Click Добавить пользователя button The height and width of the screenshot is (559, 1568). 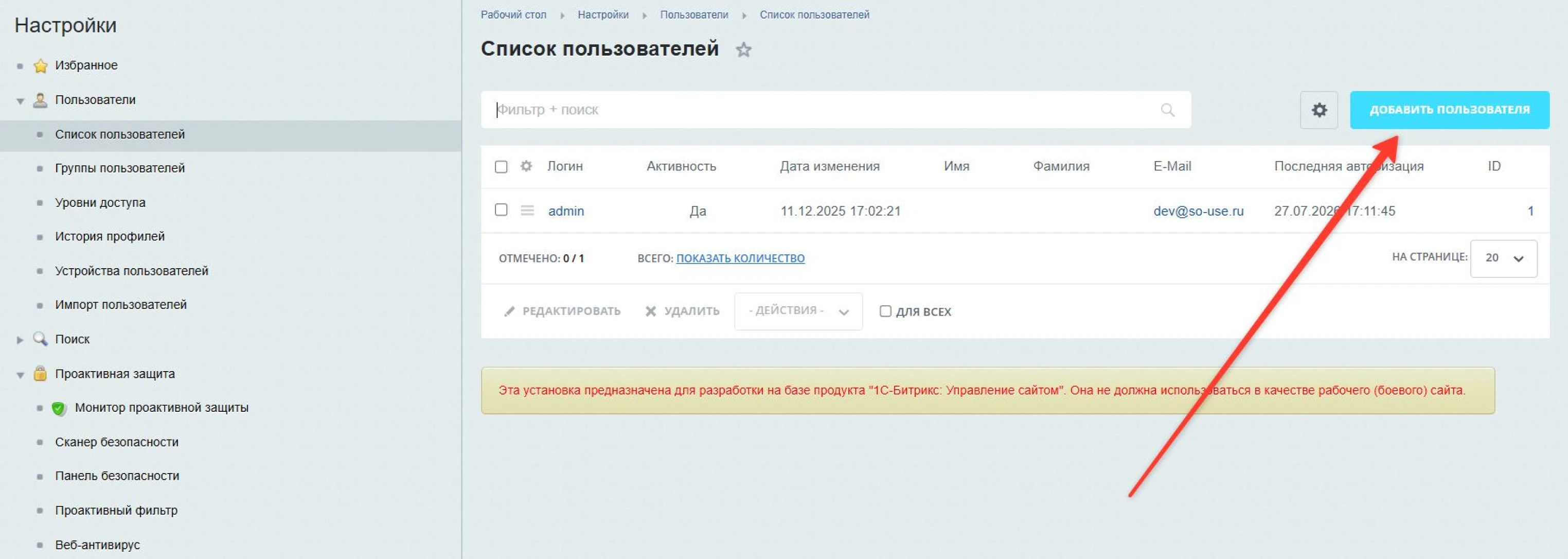tap(1449, 110)
